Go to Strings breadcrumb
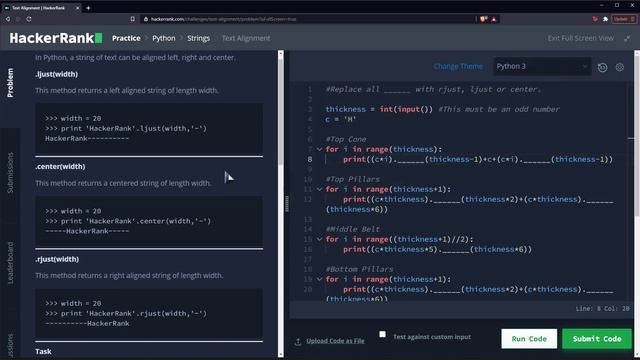The image size is (640, 360). point(198,38)
